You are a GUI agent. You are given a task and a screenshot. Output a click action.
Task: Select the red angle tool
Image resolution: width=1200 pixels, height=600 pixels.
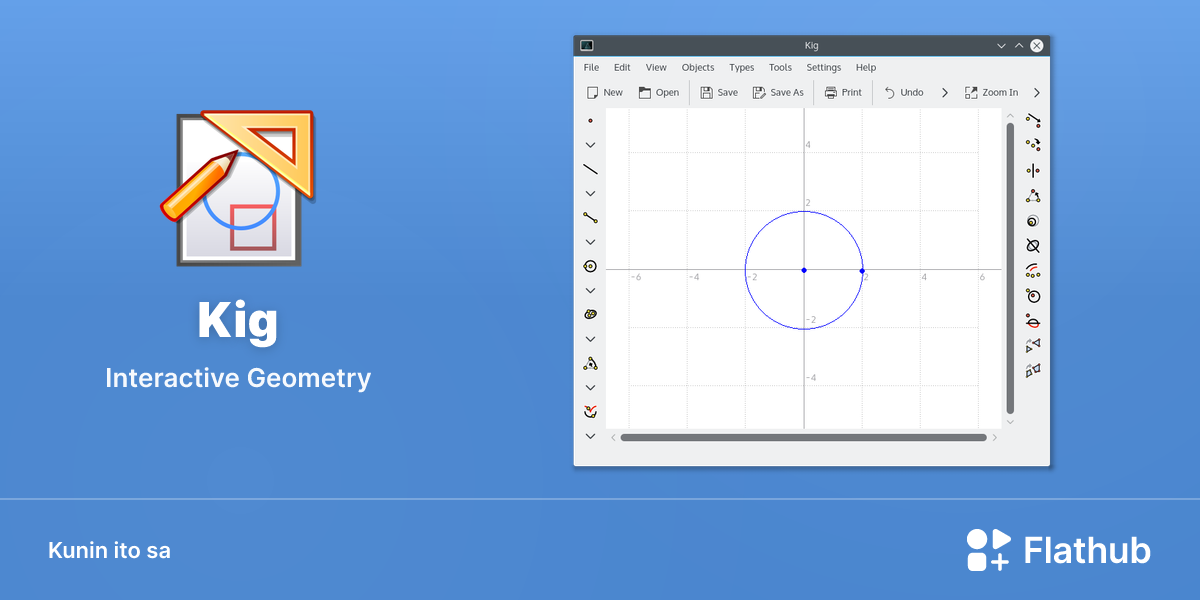pos(590,411)
